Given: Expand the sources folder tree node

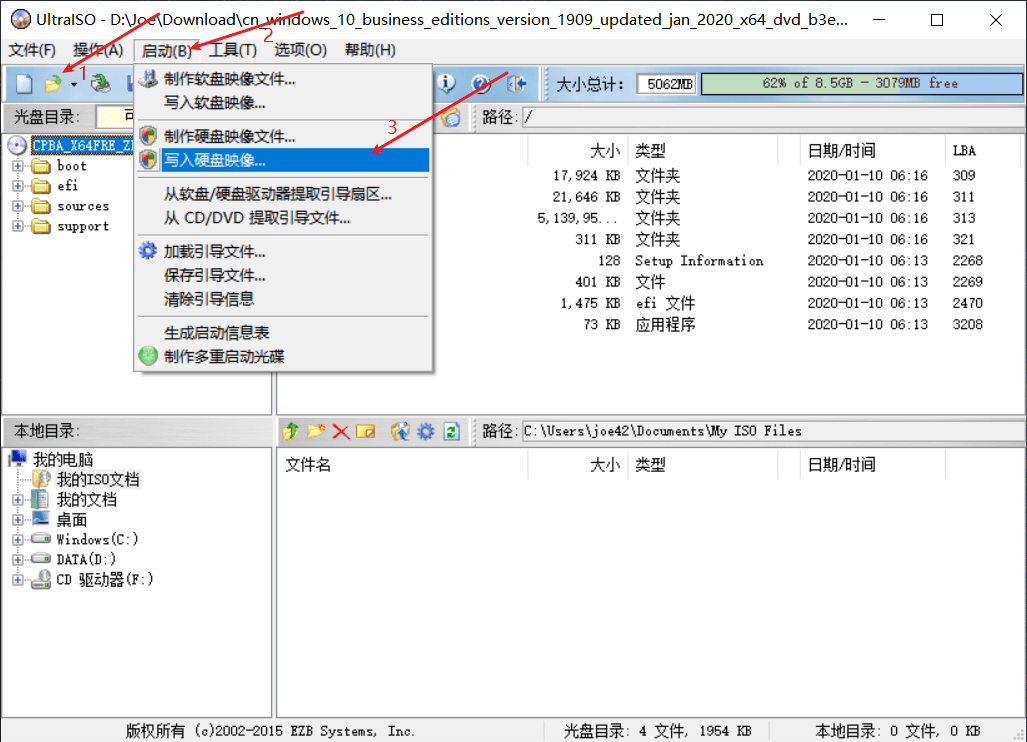Looking at the screenshot, I should (18, 206).
